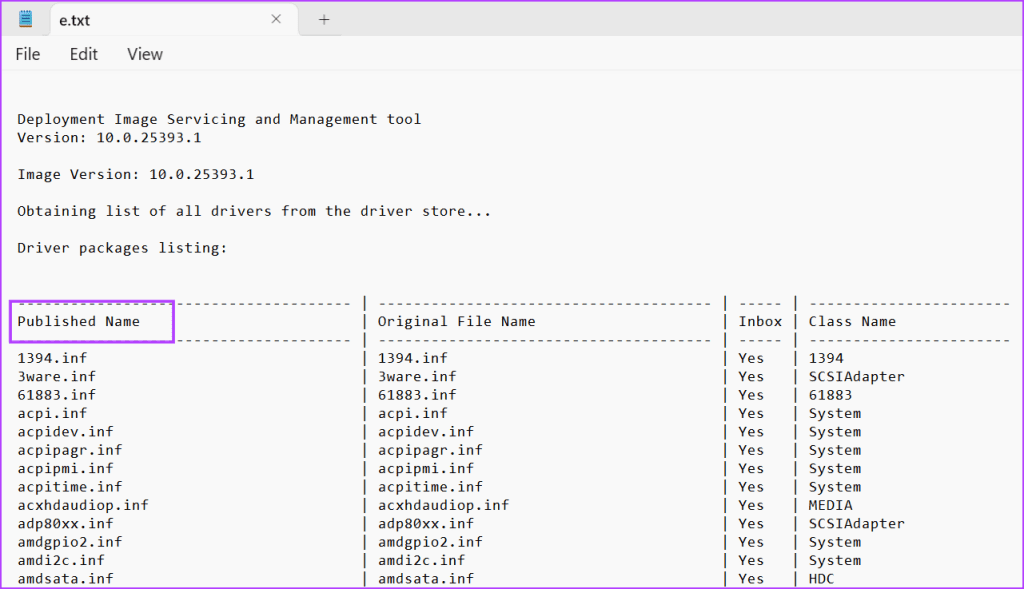
Task: Open a new tab using the plus icon
Action: pos(321,19)
